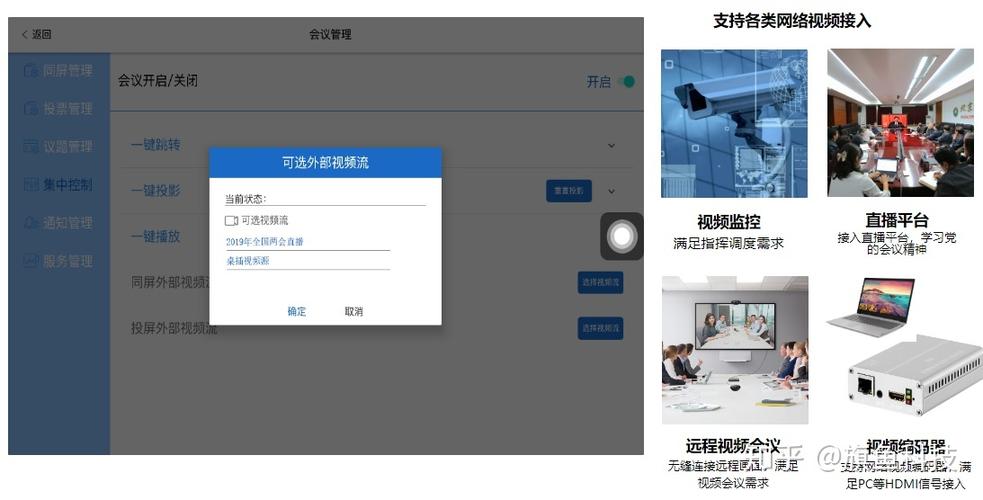Select 集中控制 in the sidebar
Image resolution: width=983 pixels, height=500 pixels.
coord(67,184)
